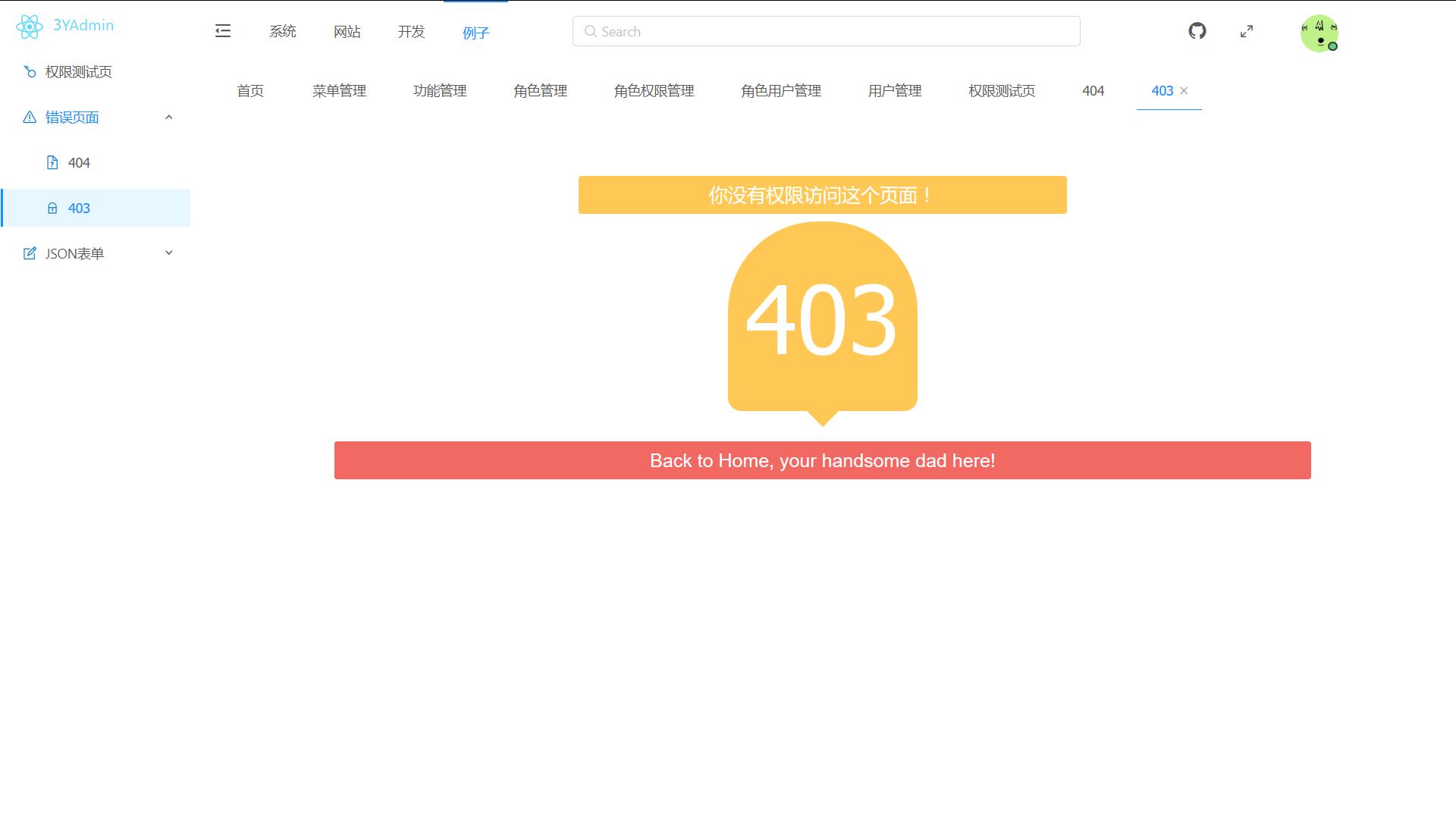
Task: Switch to the 首页 tab
Action: click(250, 91)
